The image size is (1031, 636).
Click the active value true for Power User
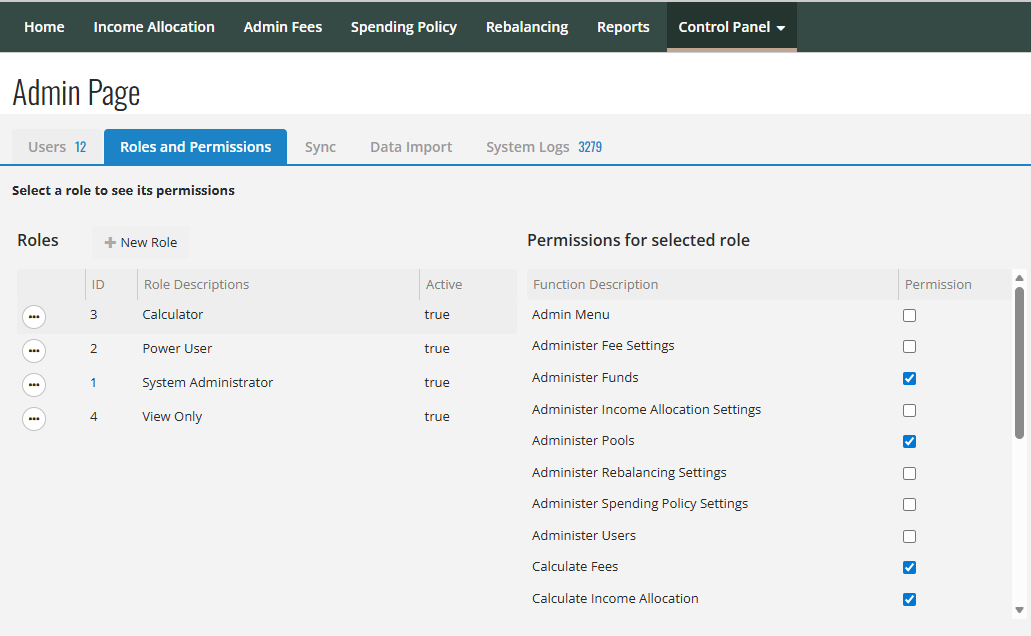point(437,349)
